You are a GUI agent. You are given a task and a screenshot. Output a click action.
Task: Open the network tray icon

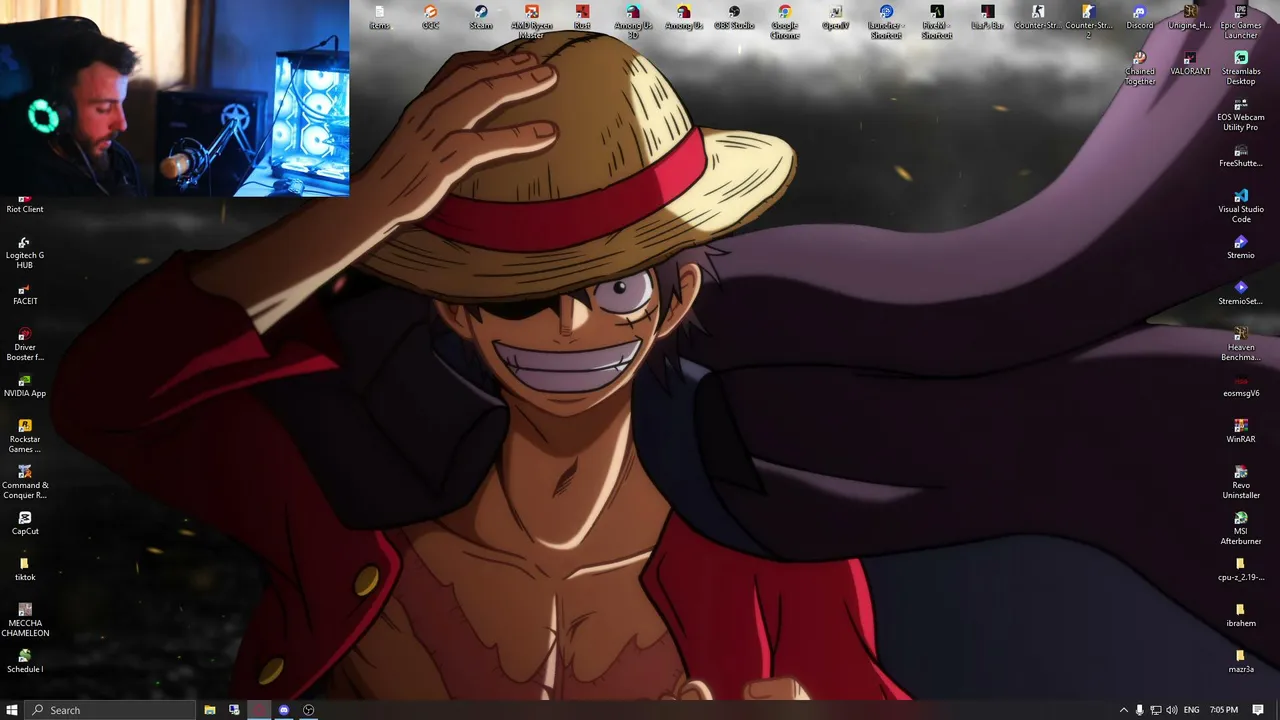pyautogui.click(x=1156, y=710)
